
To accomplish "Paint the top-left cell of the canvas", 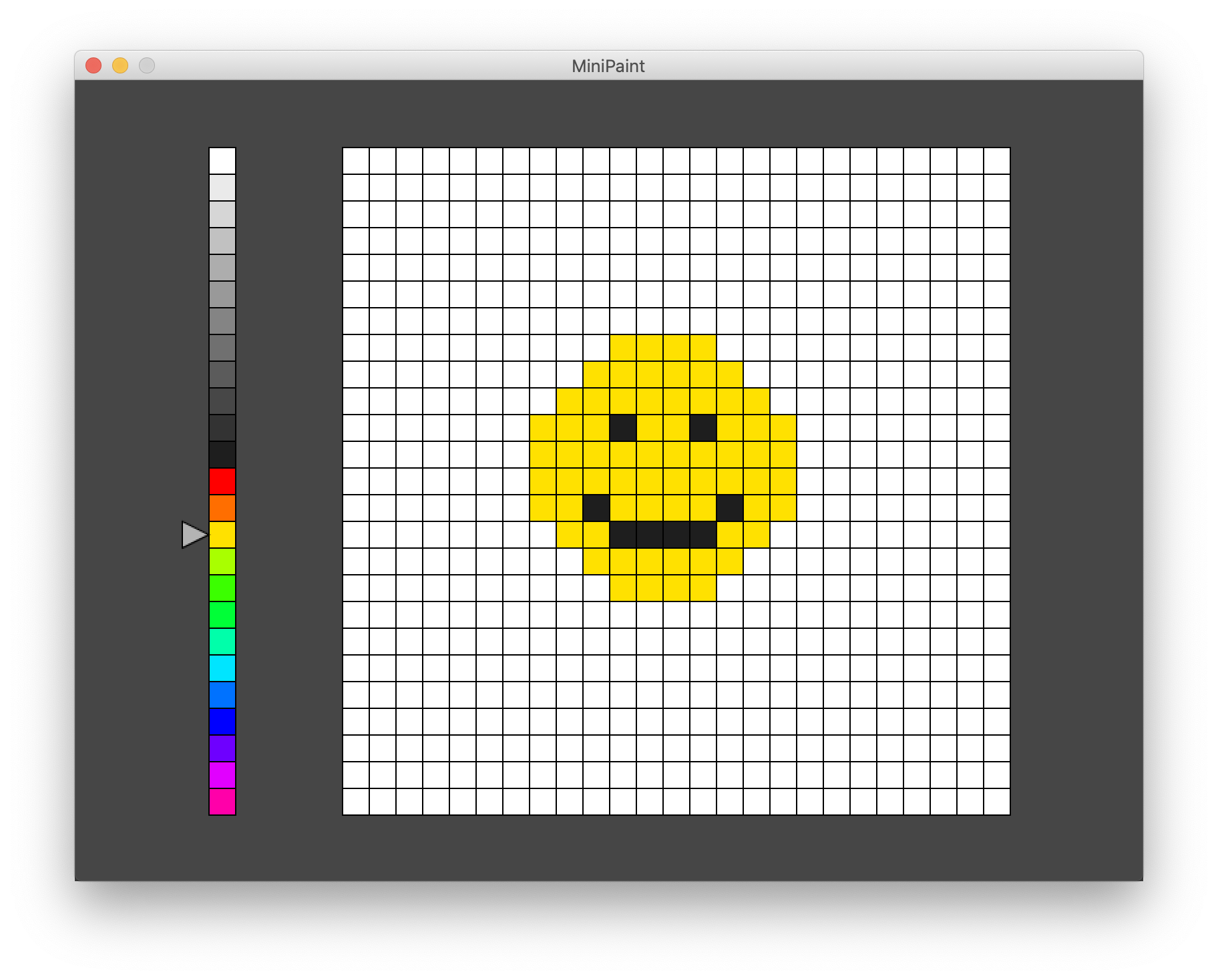I will tap(356, 161).
